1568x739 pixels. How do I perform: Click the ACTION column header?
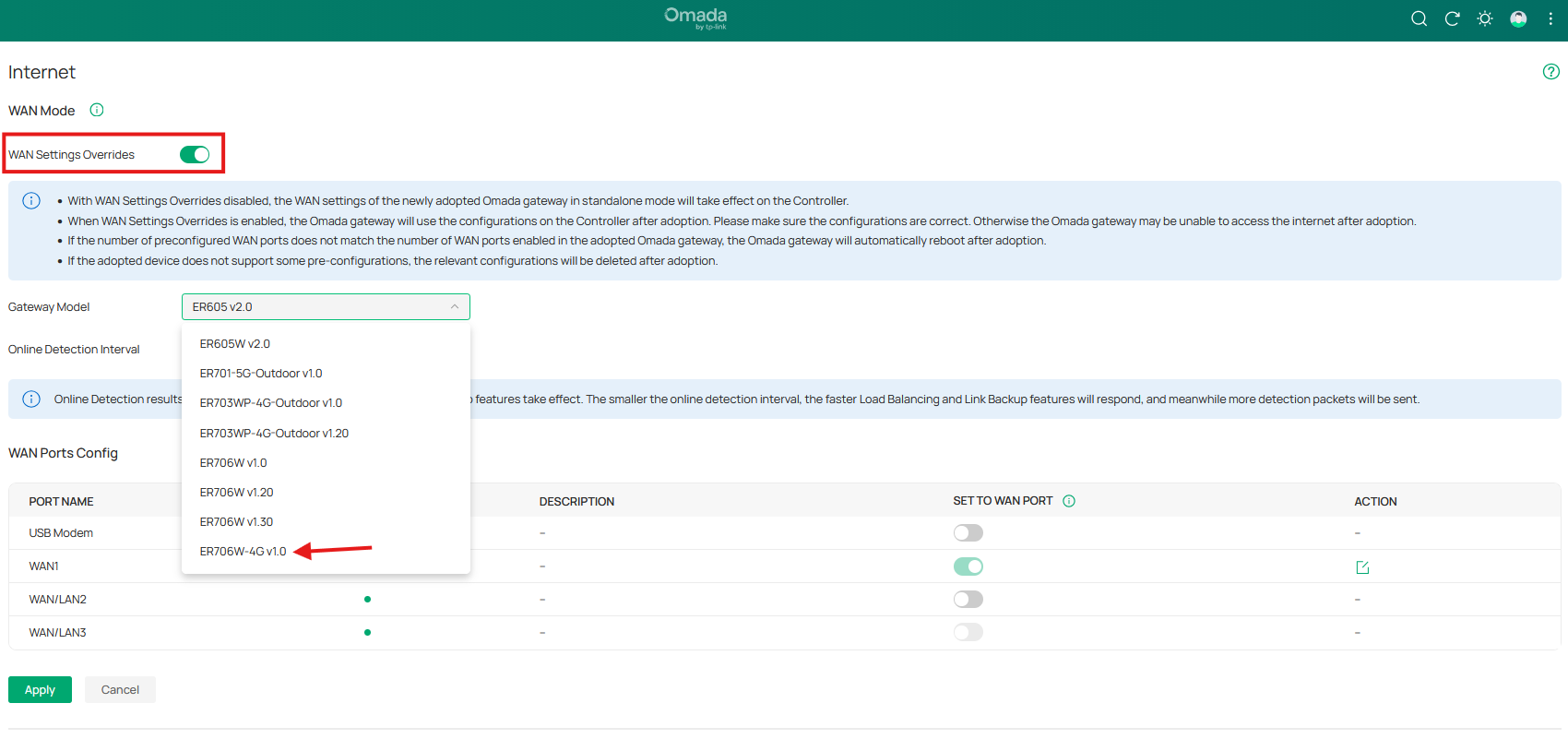(1375, 502)
